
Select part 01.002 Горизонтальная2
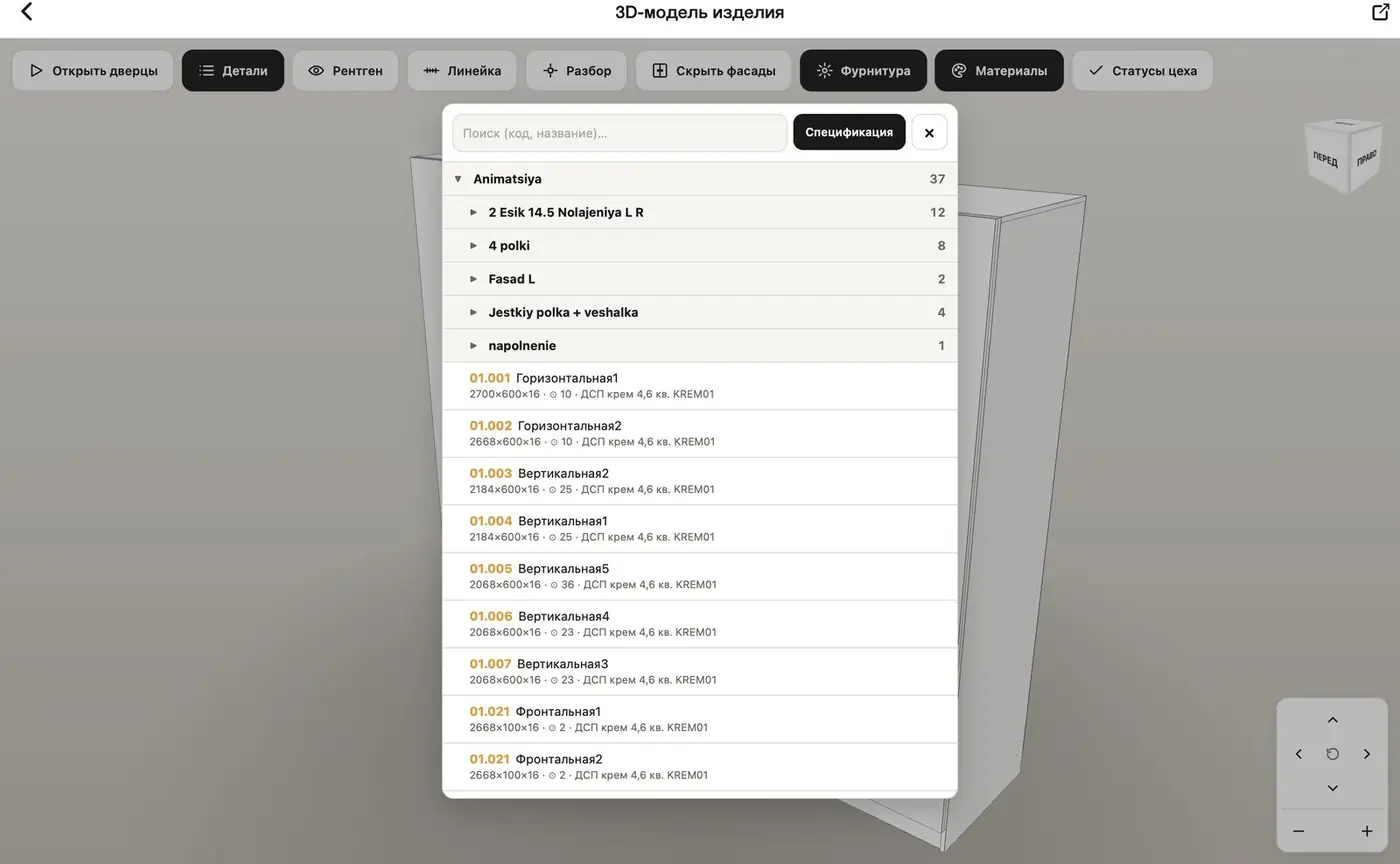700,434
